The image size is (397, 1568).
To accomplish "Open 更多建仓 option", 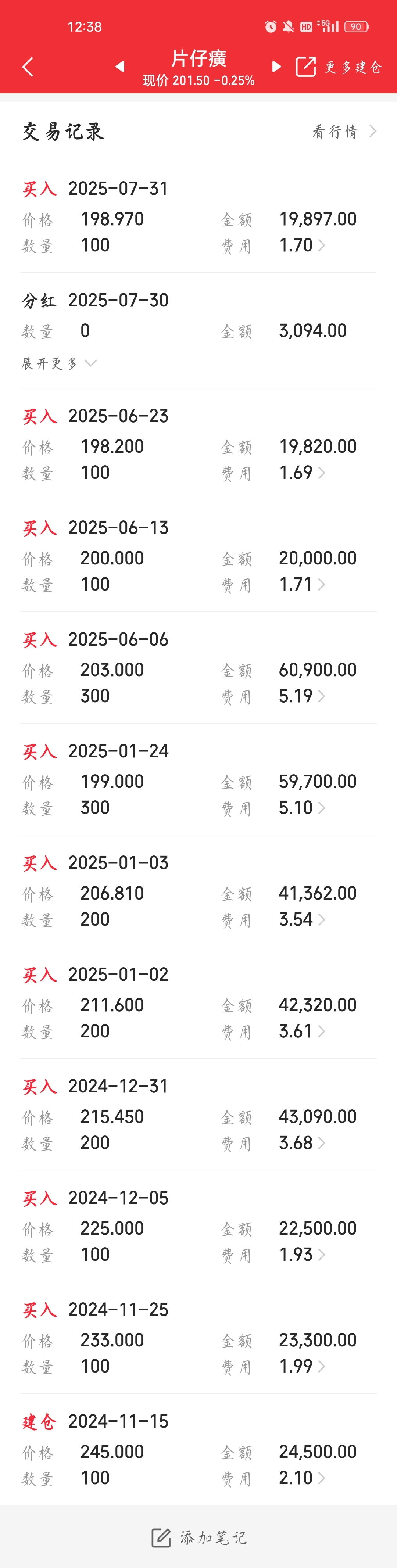I will (x=353, y=67).
